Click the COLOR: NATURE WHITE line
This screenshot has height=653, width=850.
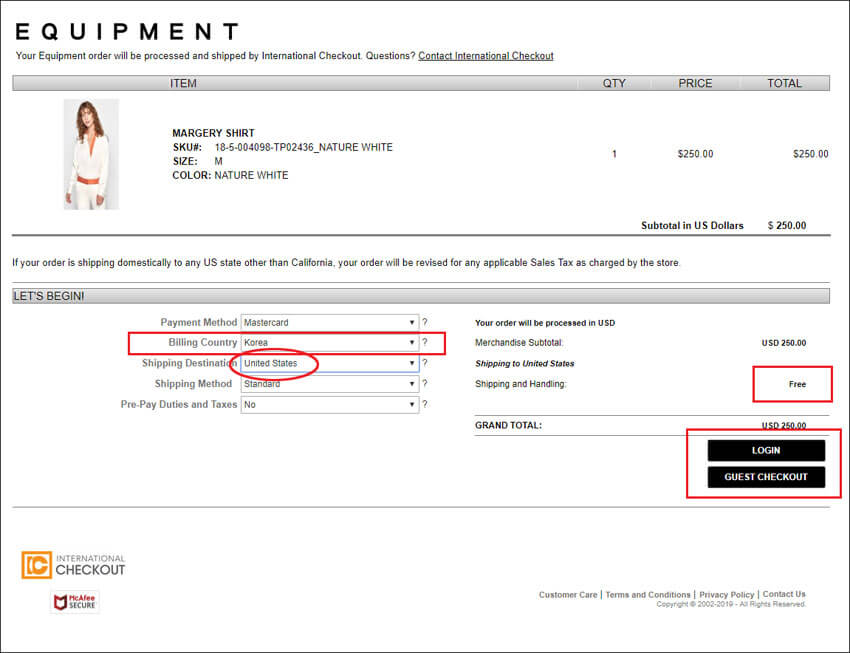click(x=230, y=176)
